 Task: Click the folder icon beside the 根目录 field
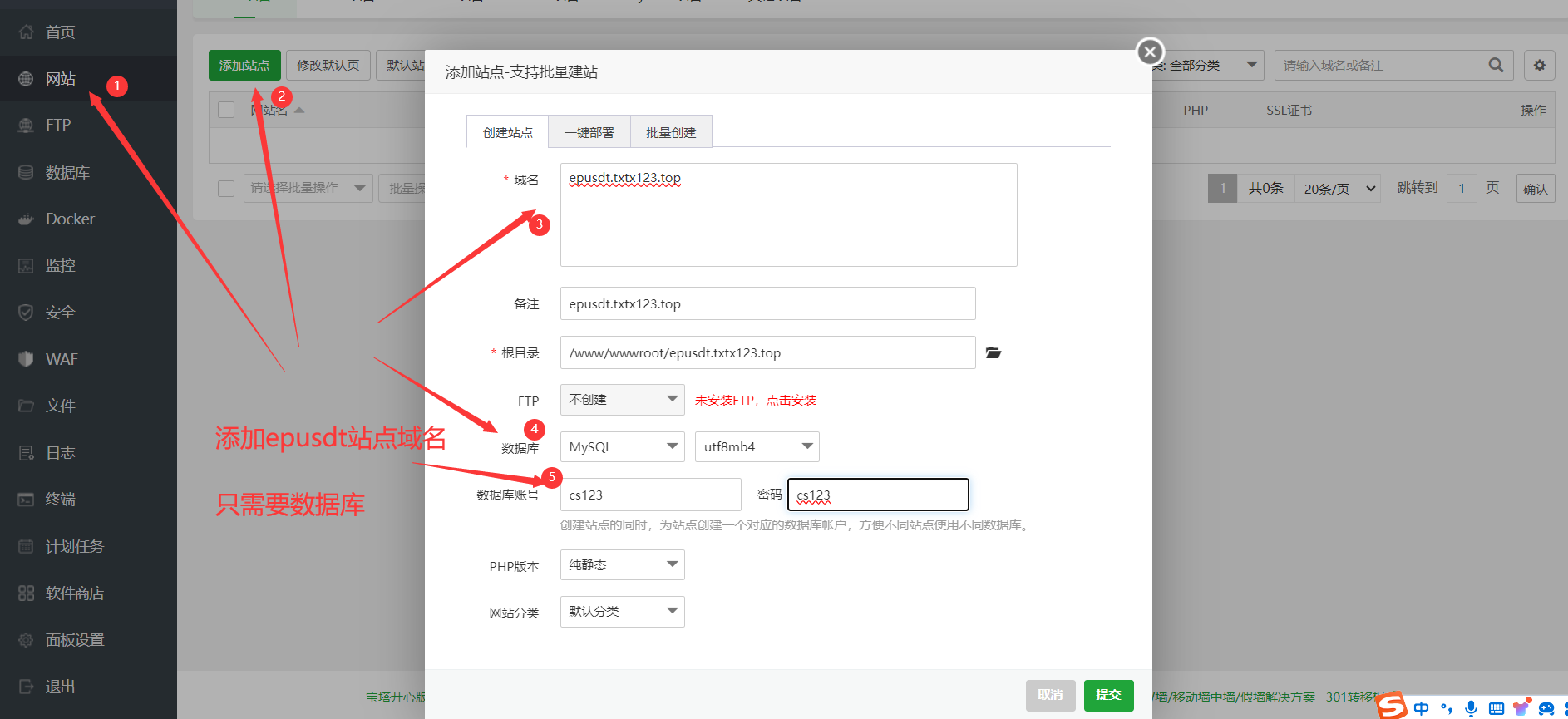point(994,353)
